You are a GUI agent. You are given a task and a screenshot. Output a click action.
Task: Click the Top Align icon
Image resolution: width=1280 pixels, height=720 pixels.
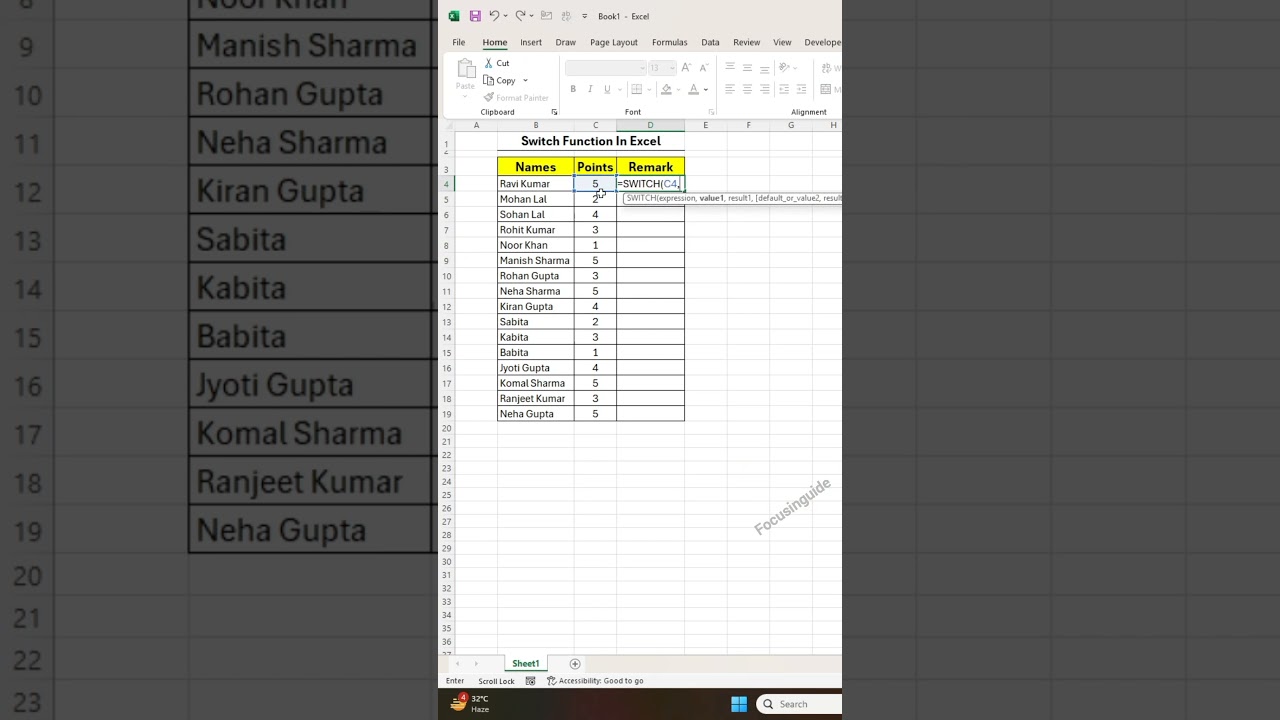click(730, 67)
